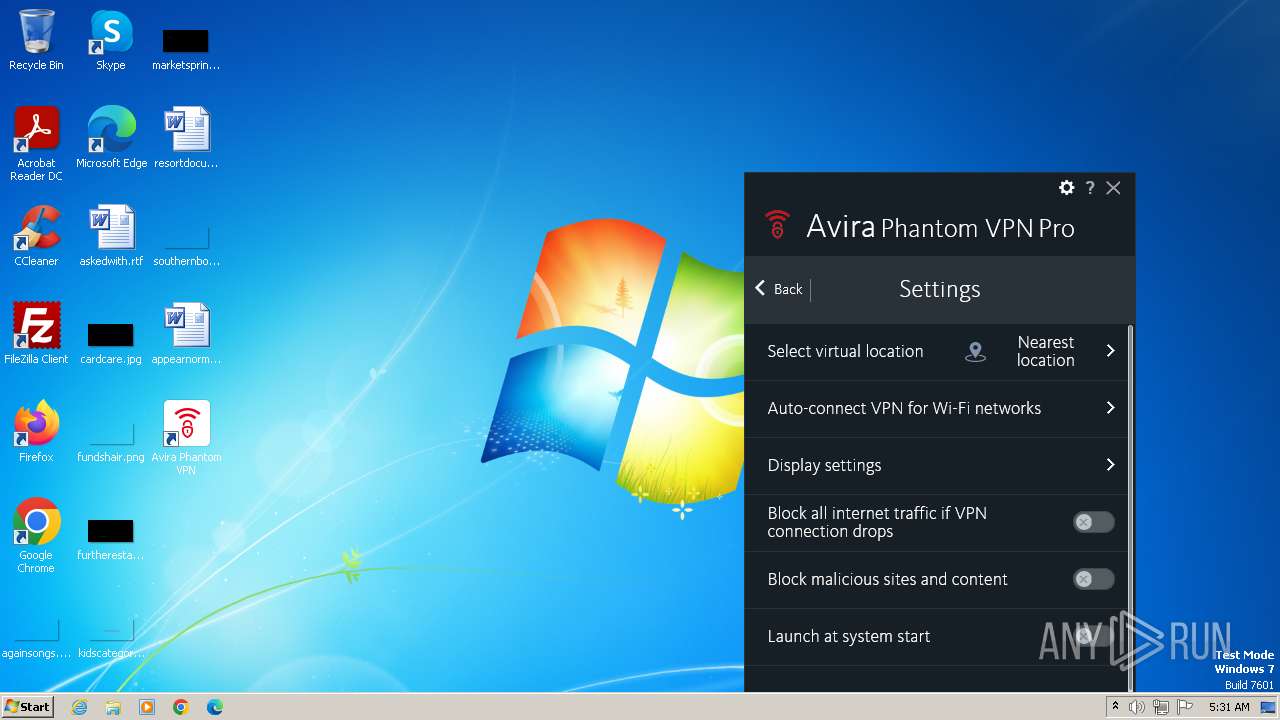Enable block all internet traffic toggle

tap(1093, 522)
